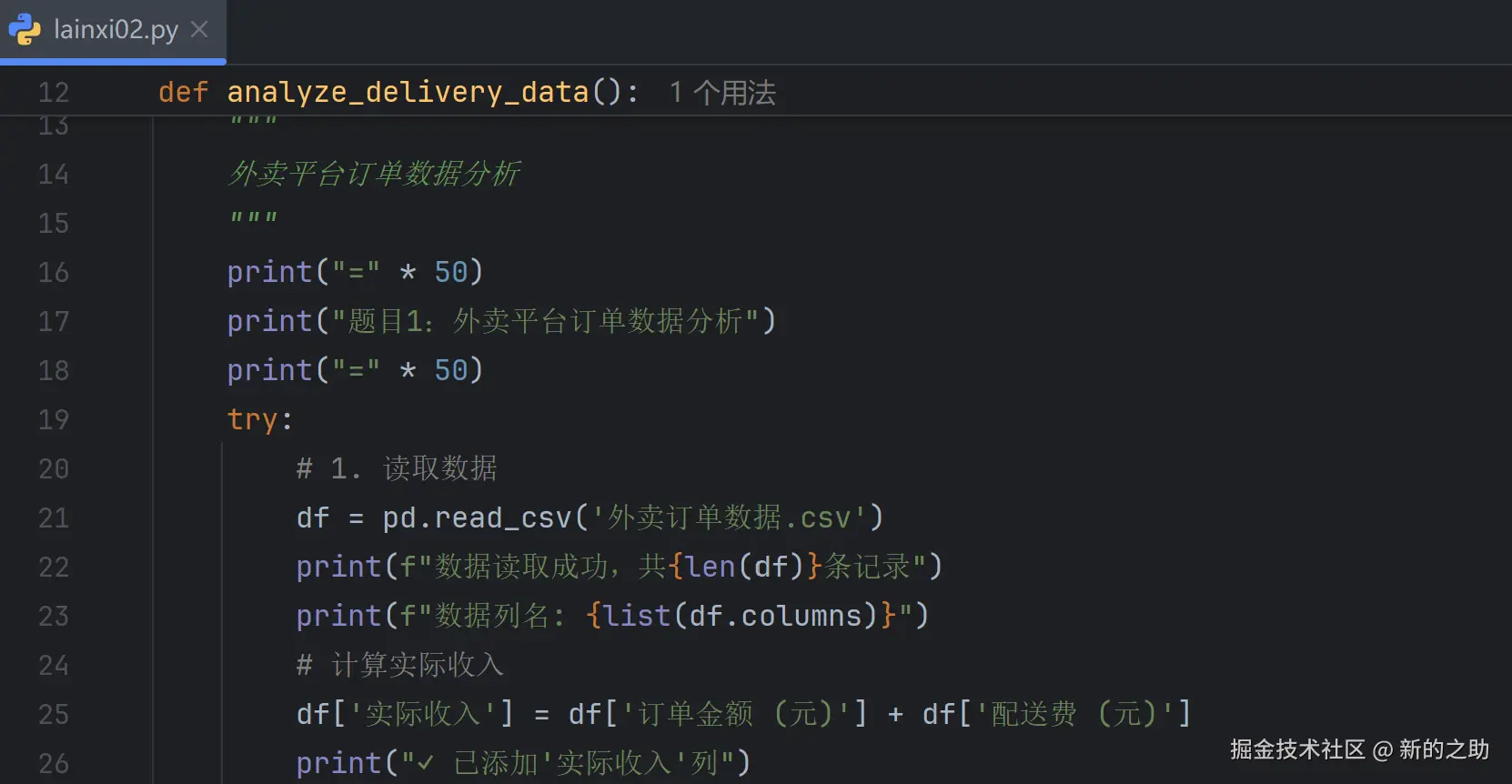Click the comment '# 1. 读取数据'
The image size is (1512, 784).
click(x=396, y=467)
